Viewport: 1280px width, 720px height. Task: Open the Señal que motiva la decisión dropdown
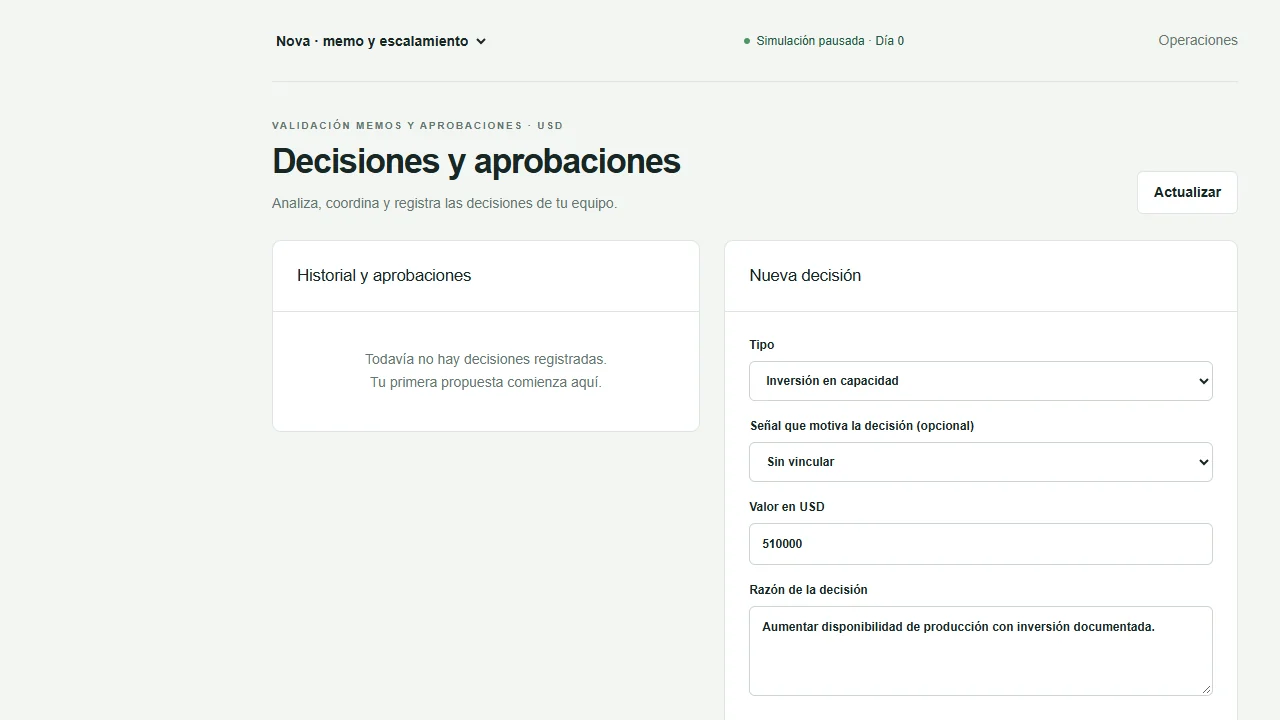pyautogui.click(x=981, y=462)
